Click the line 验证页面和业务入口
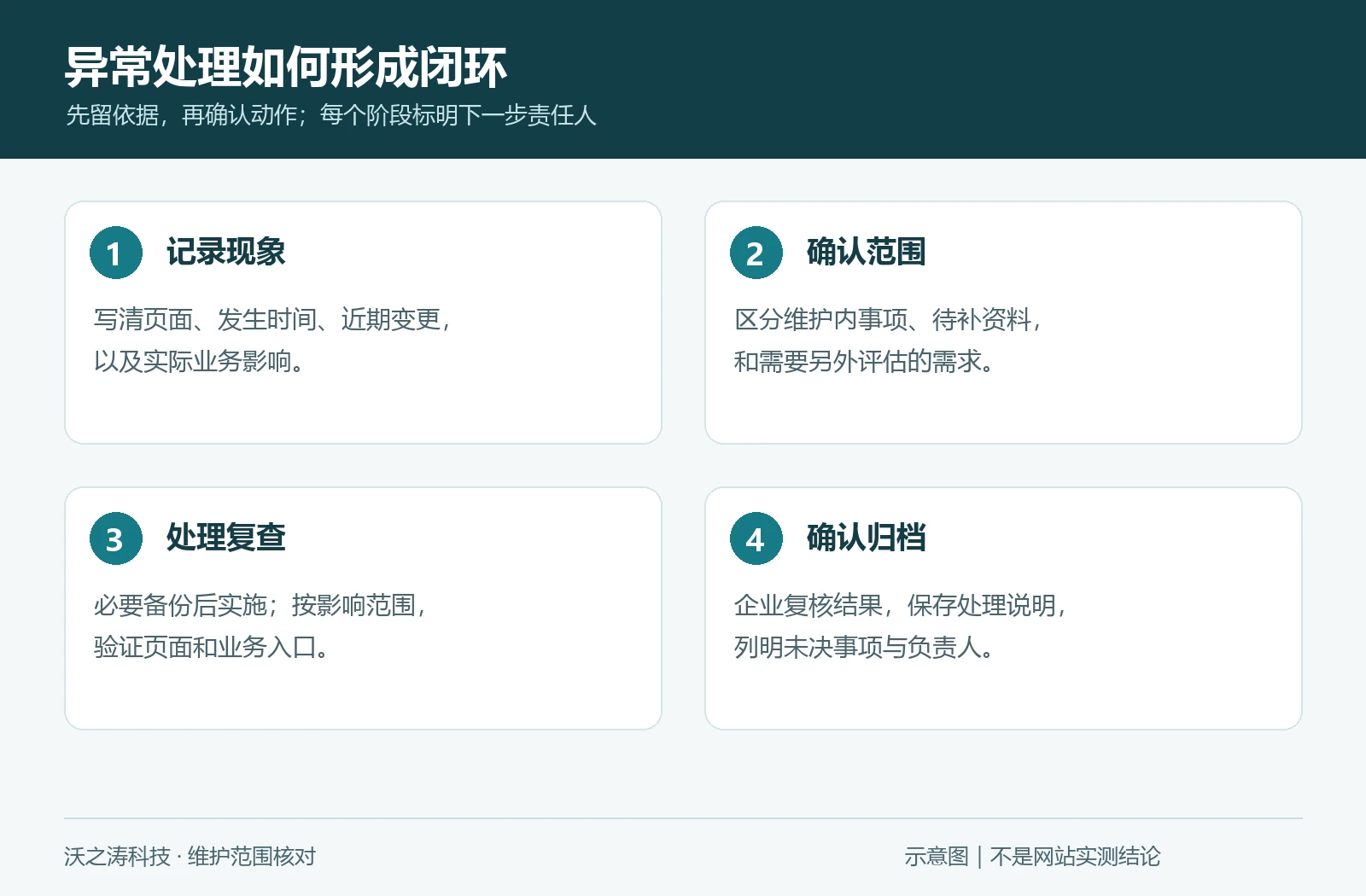 click(x=211, y=647)
